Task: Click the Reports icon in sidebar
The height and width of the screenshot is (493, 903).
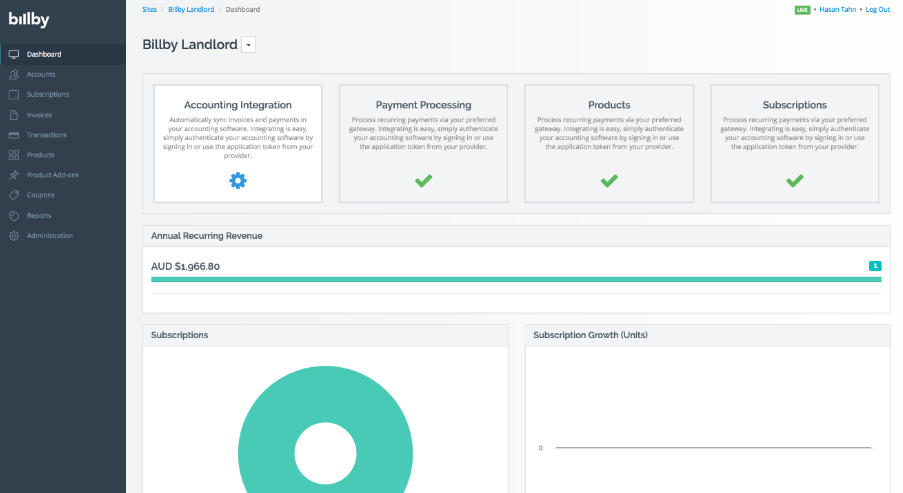Action: point(13,216)
